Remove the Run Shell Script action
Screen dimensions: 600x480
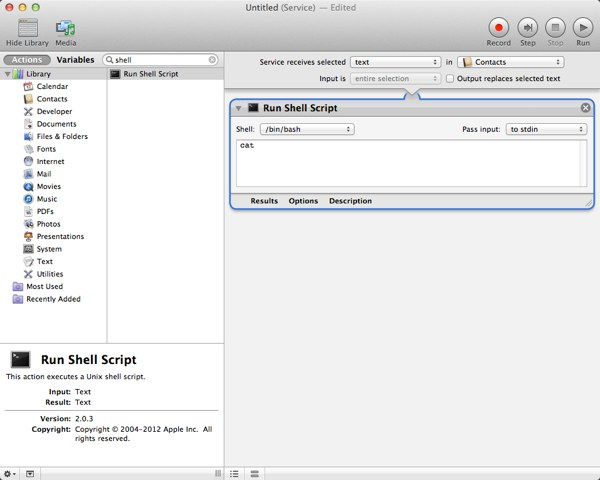[x=585, y=108]
